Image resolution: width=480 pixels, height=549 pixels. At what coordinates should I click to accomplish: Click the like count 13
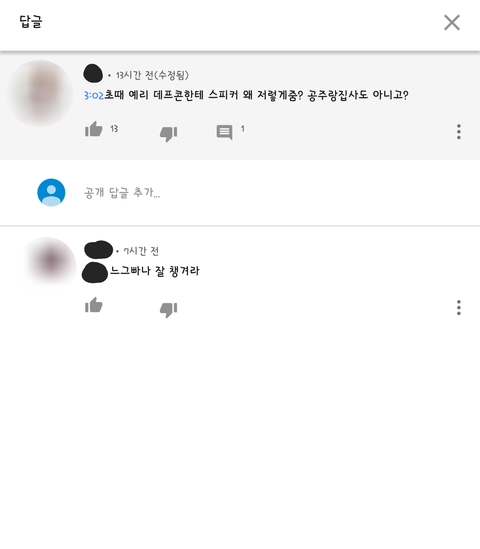[114, 129]
